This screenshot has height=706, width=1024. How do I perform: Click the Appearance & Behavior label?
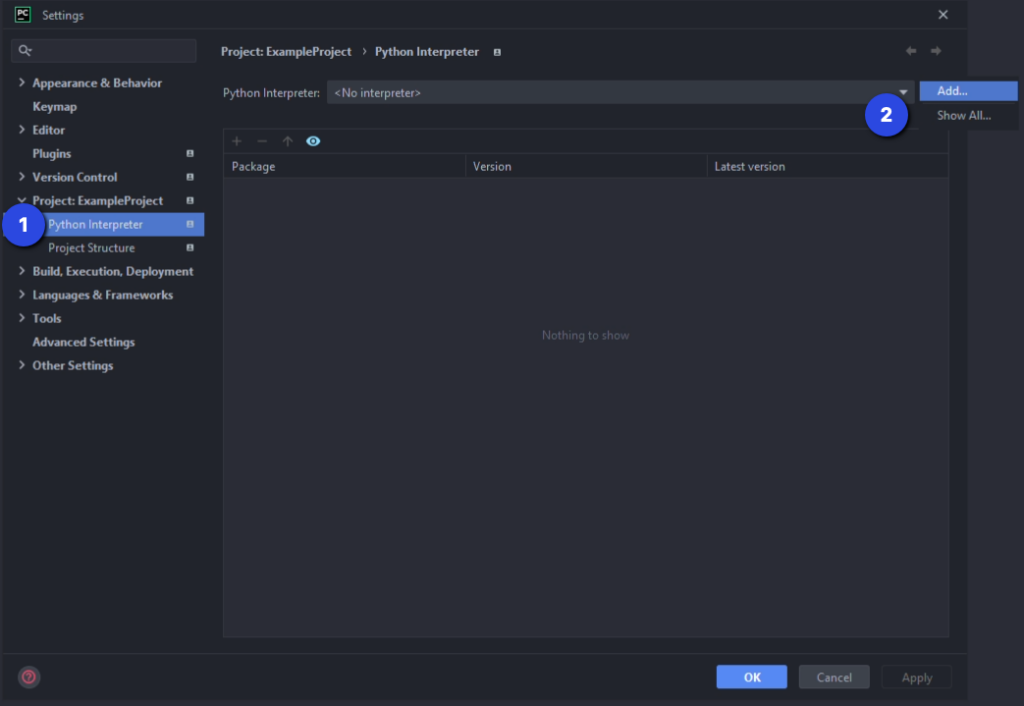[x=97, y=83]
